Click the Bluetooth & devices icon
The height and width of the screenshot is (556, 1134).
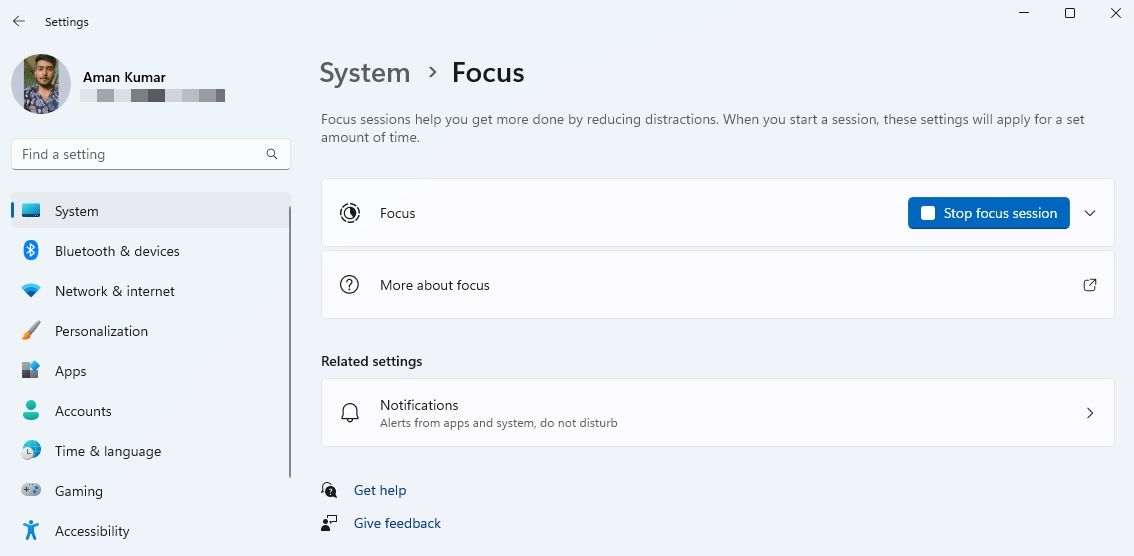click(31, 251)
